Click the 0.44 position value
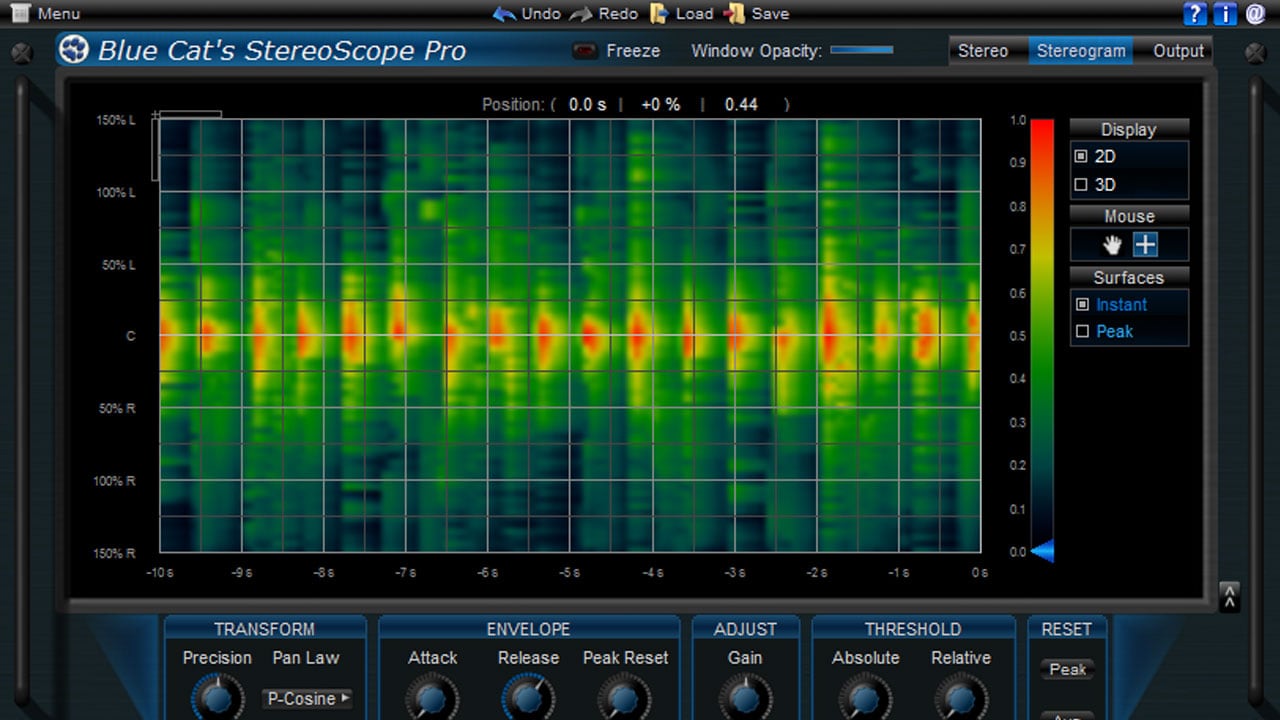Screen dimensions: 1280x720 741,104
